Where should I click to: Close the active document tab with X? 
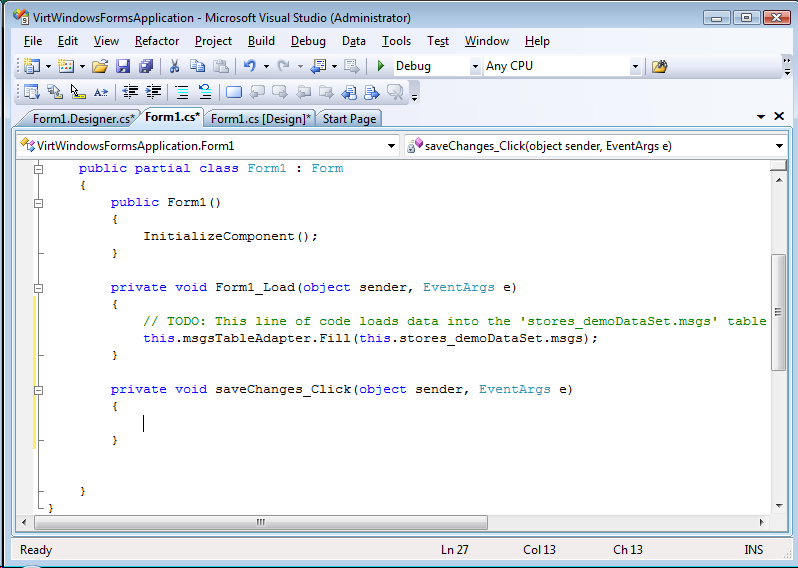tap(777, 117)
